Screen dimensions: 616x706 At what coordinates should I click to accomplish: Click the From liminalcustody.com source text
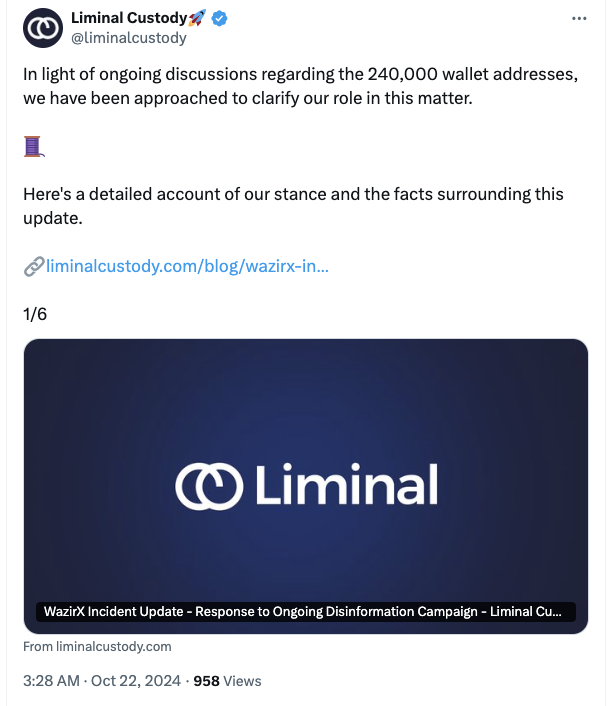pos(97,647)
